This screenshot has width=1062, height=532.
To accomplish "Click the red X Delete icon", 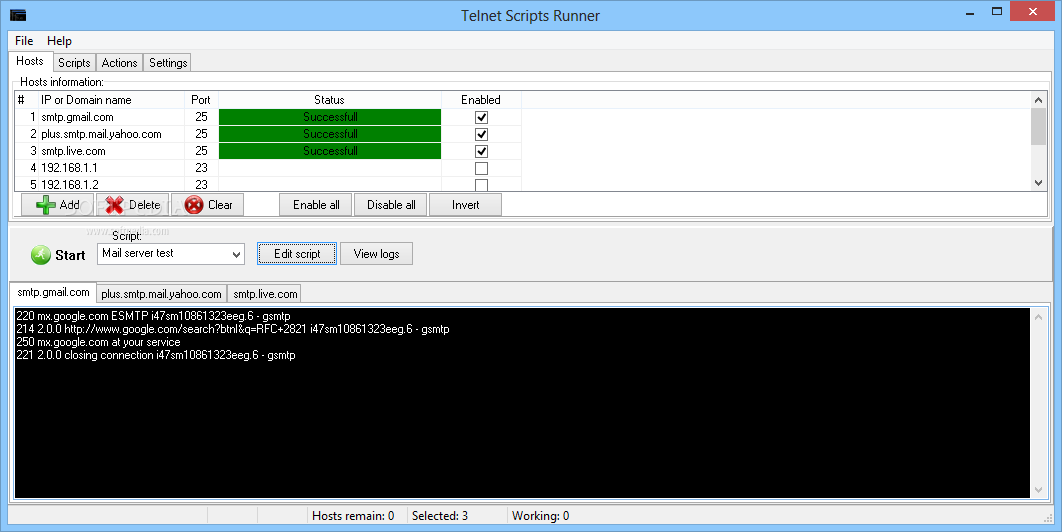I will coord(114,205).
